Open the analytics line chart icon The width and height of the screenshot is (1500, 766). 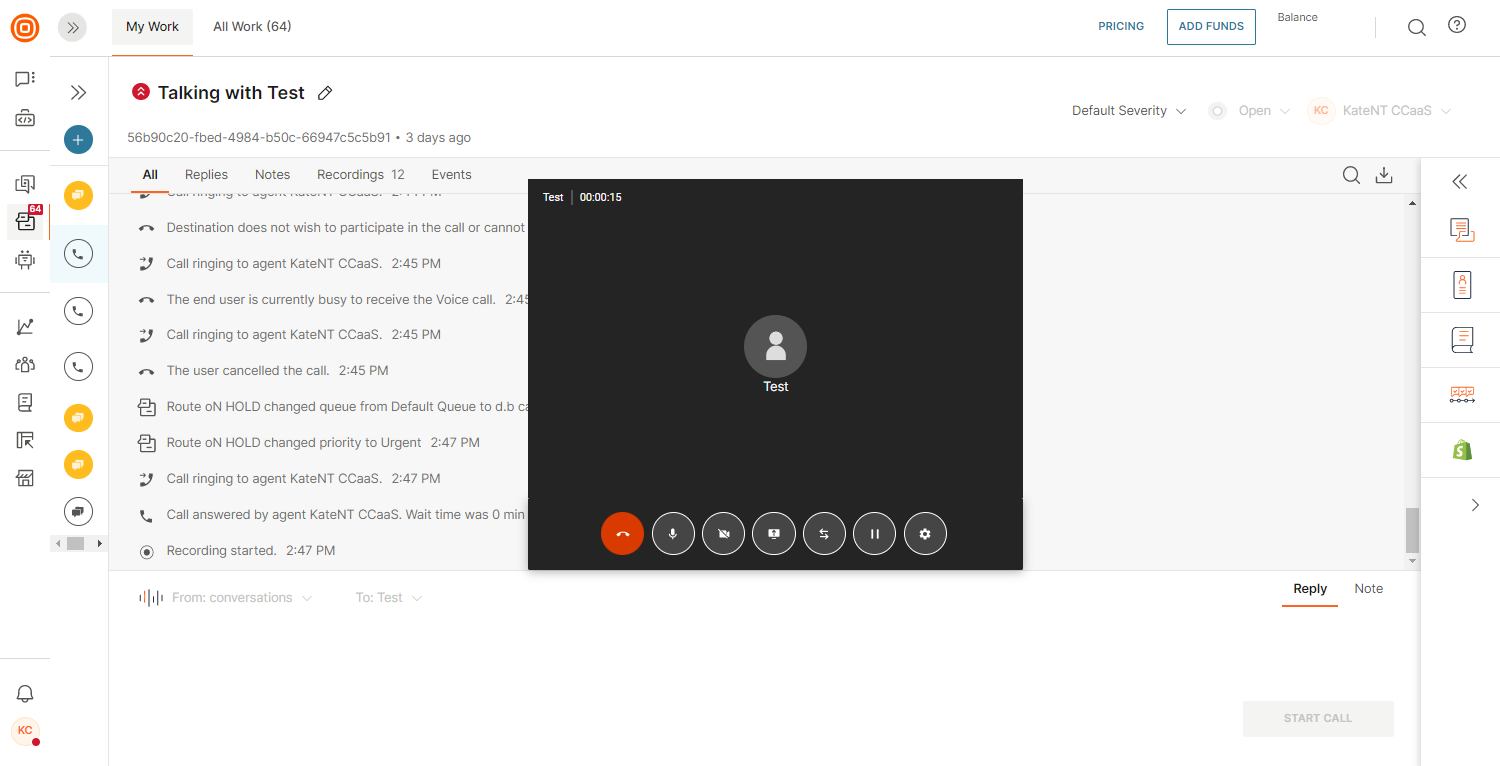pos(25,327)
